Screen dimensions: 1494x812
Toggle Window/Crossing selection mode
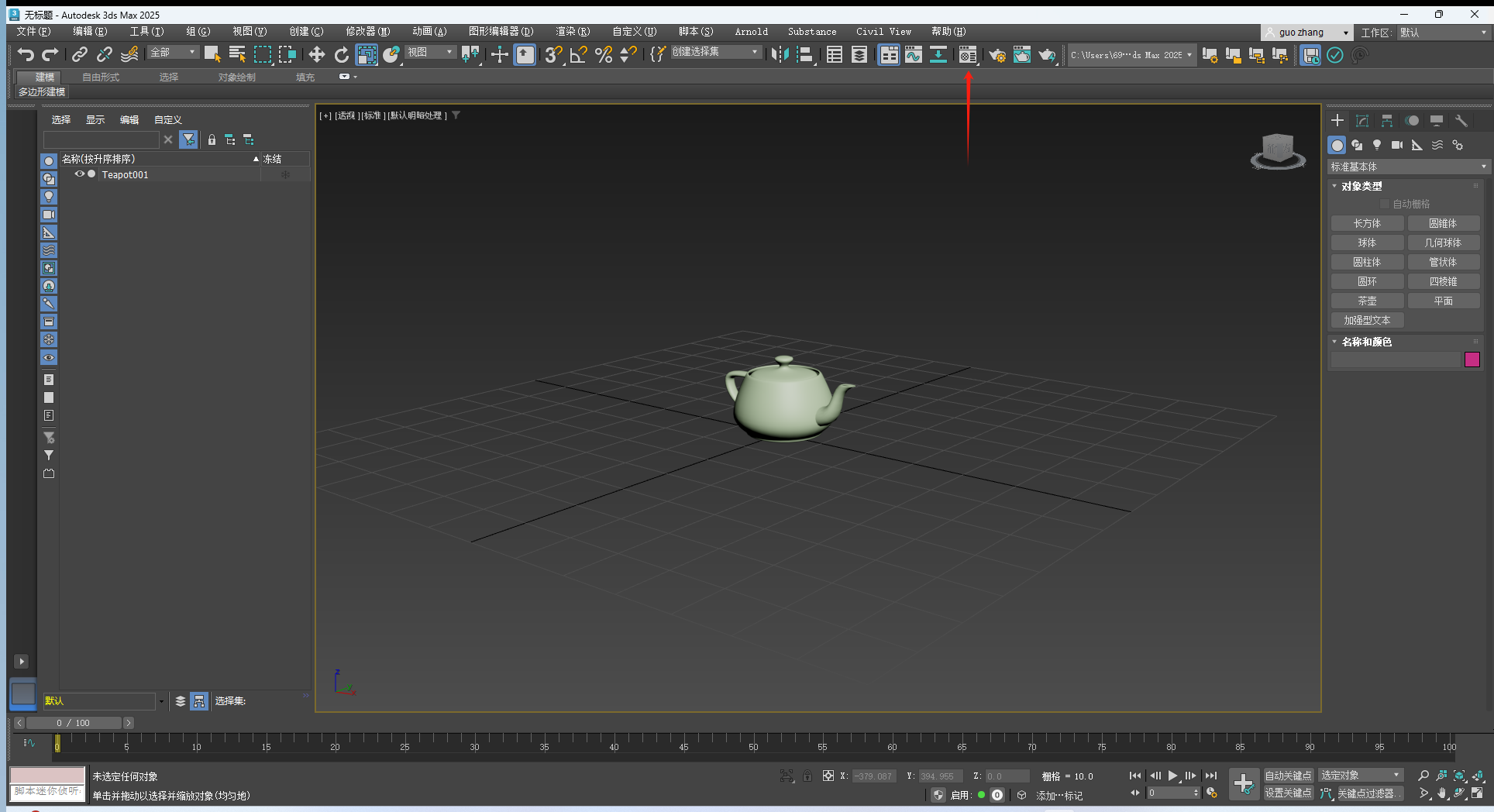tap(287, 54)
